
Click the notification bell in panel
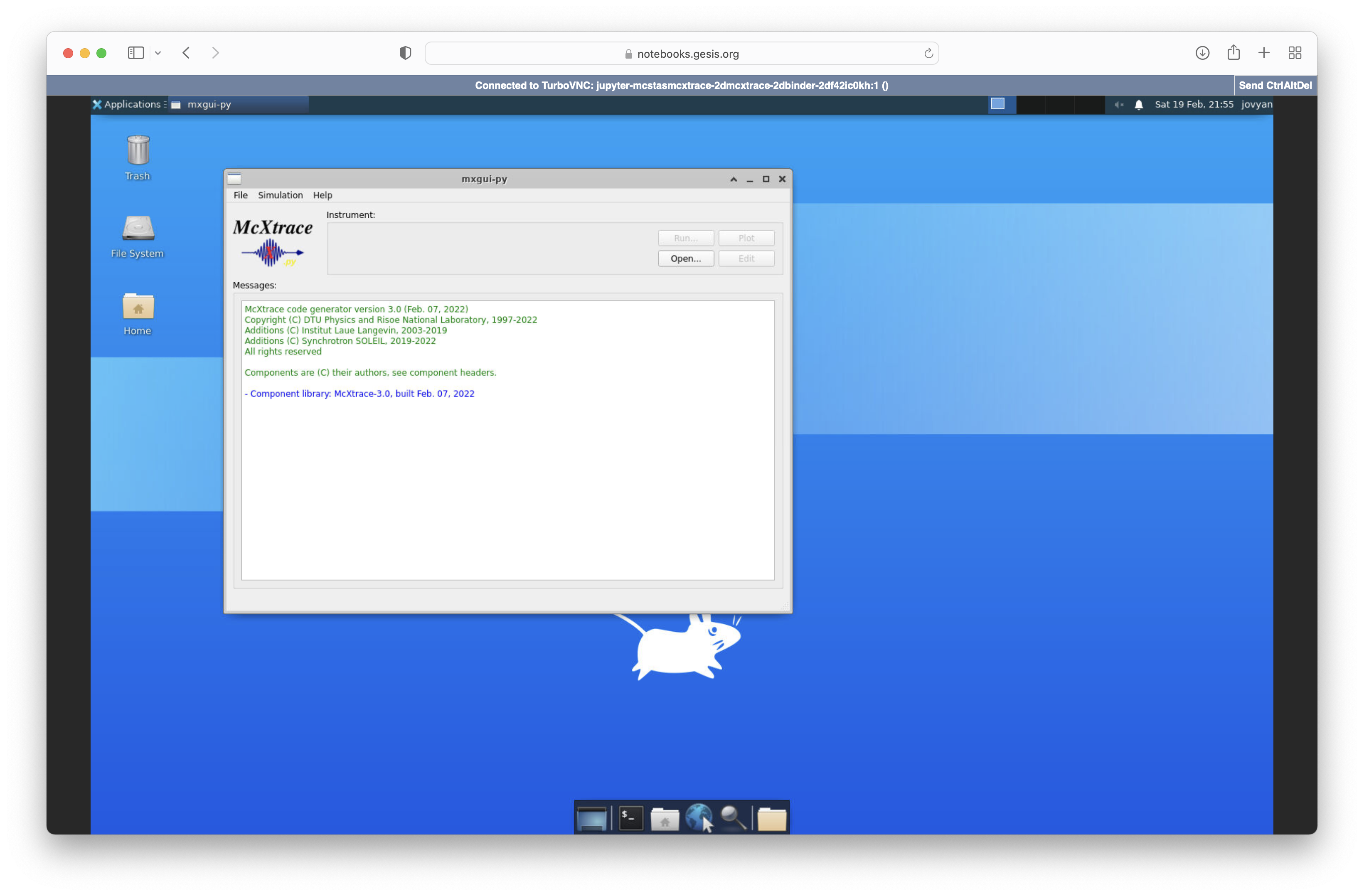tap(1139, 104)
